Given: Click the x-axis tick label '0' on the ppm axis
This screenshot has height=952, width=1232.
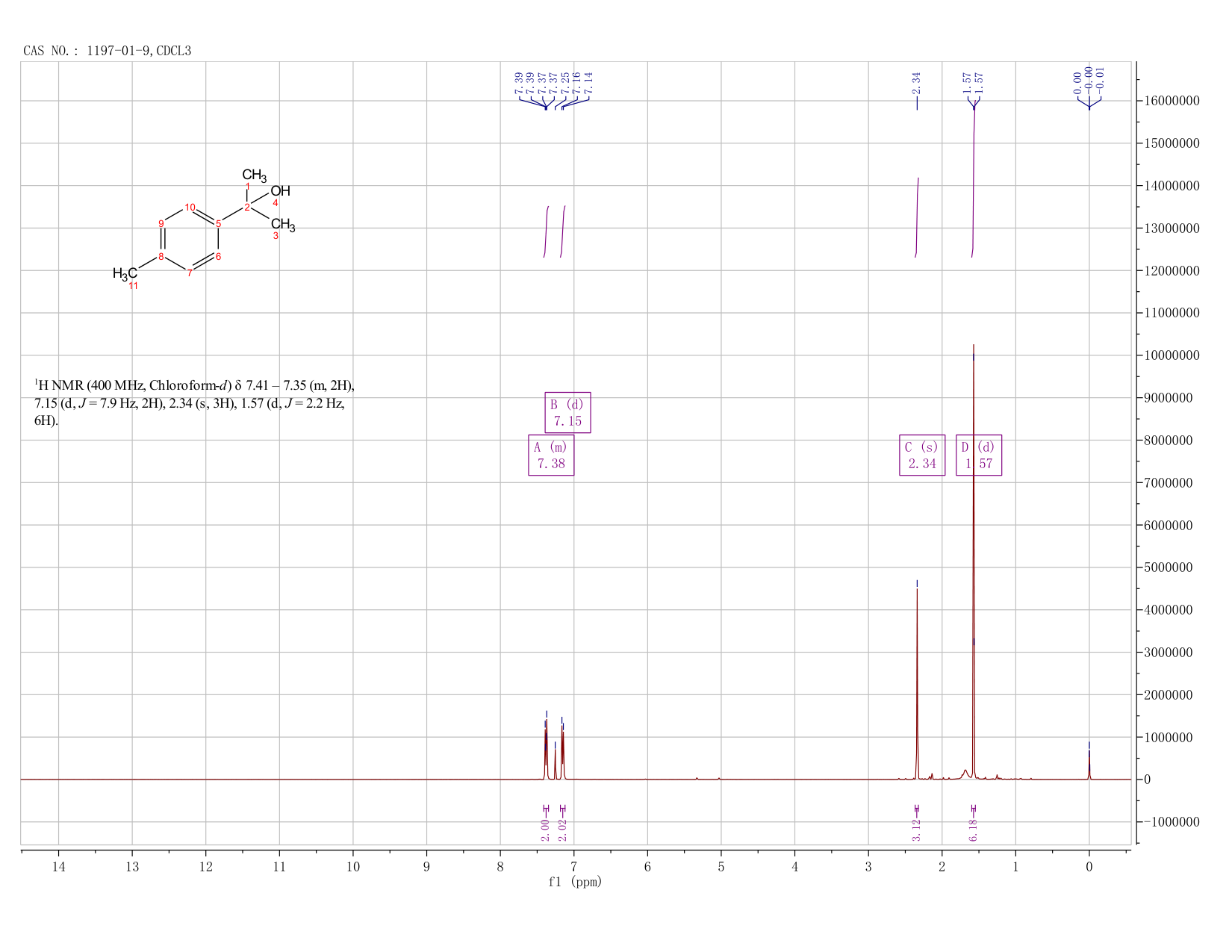Looking at the screenshot, I should (1089, 867).
